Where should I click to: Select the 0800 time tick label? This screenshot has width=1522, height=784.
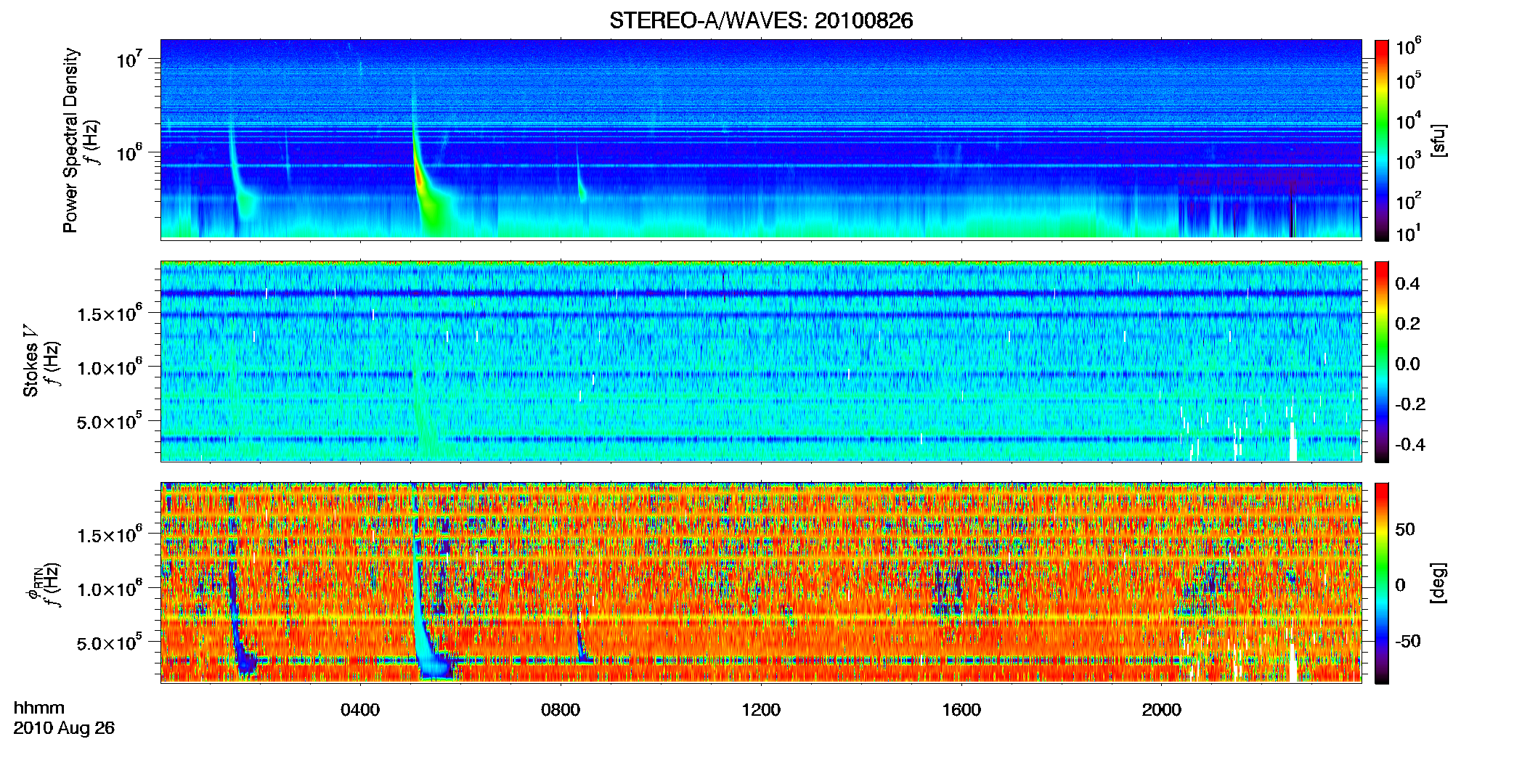(561, 710)
